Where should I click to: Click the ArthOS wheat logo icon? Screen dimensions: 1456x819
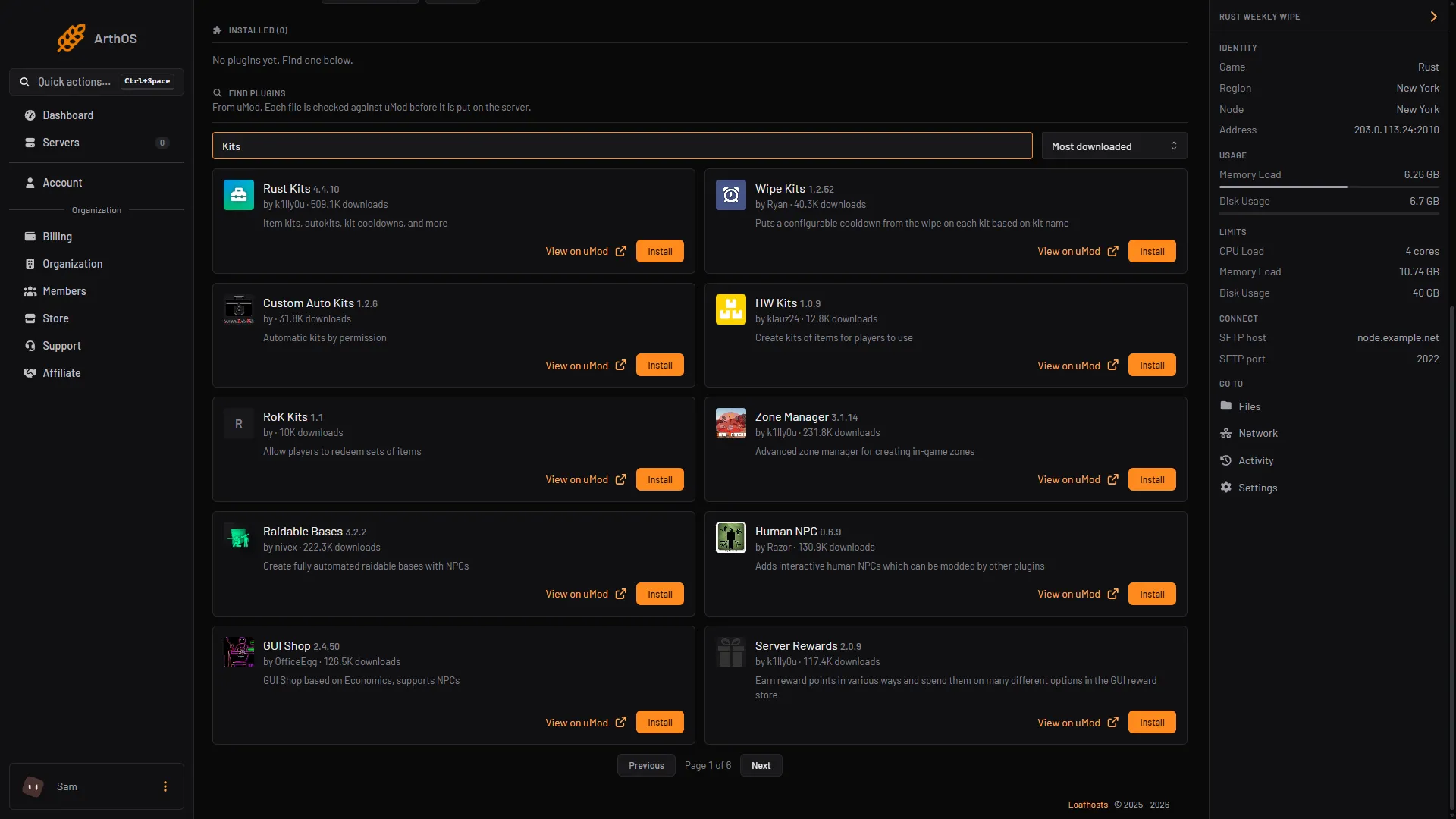pos(71,38)
